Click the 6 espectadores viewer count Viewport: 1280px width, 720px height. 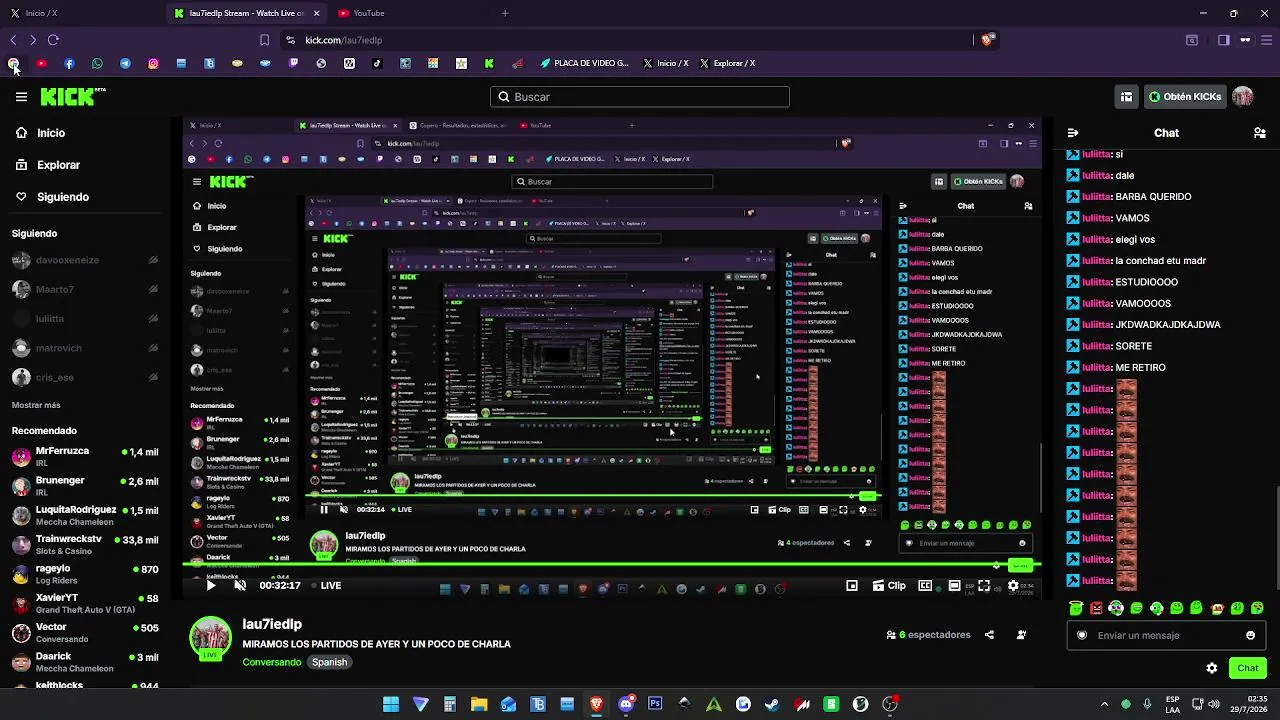929,635
